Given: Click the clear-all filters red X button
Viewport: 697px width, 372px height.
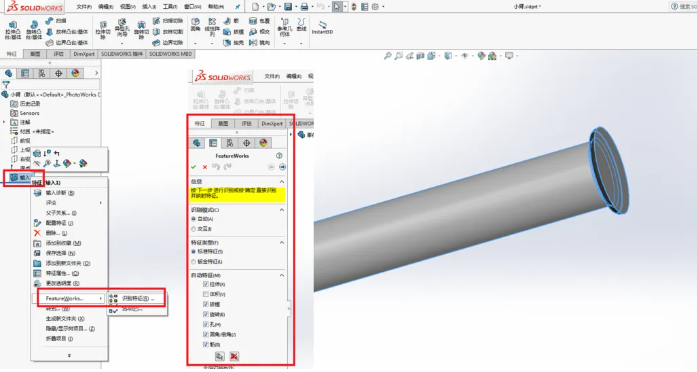Looking at the screenshot, I should pyautogui.click(x=234, y=356).
